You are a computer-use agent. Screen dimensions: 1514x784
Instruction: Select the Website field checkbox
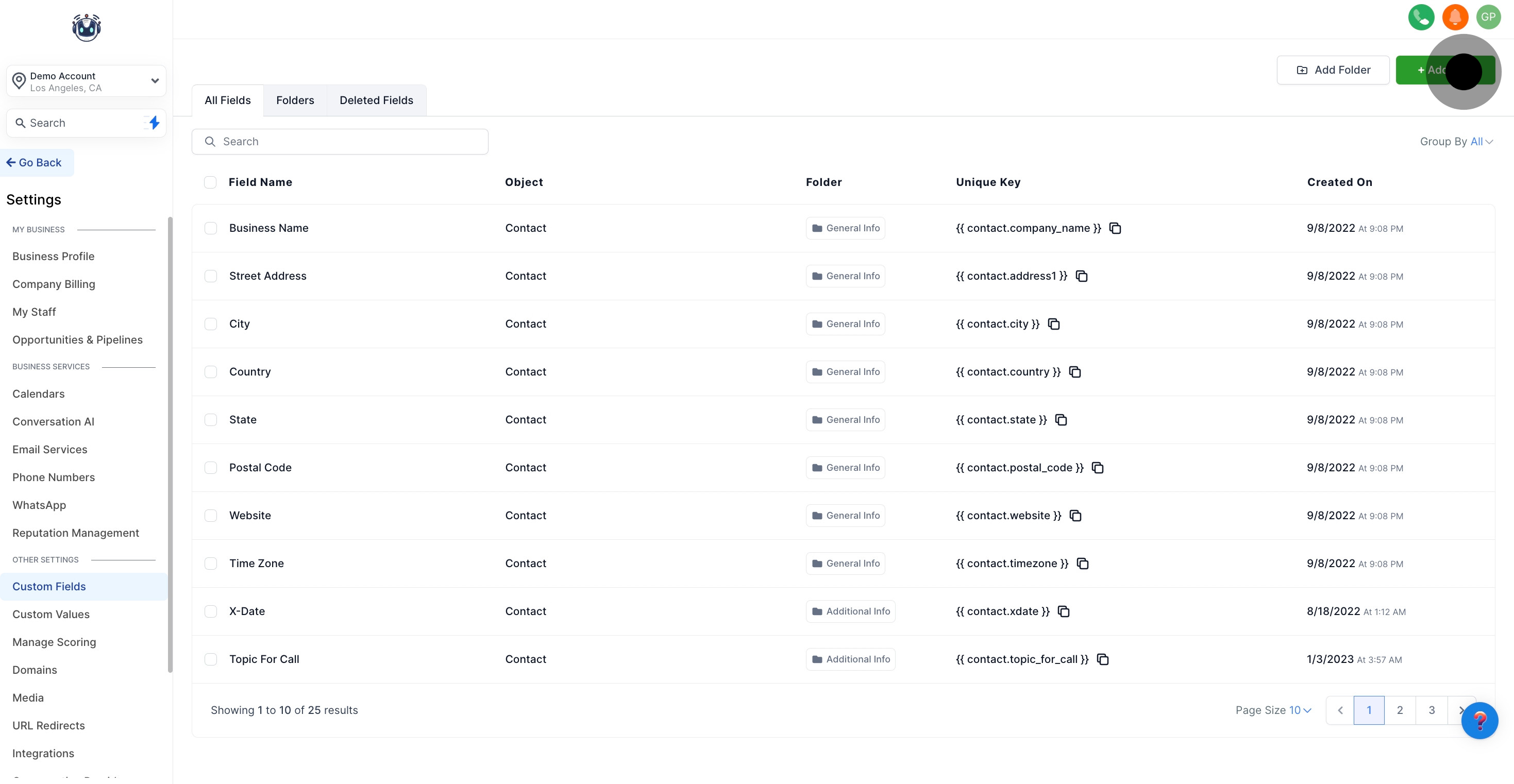(210, 516)
